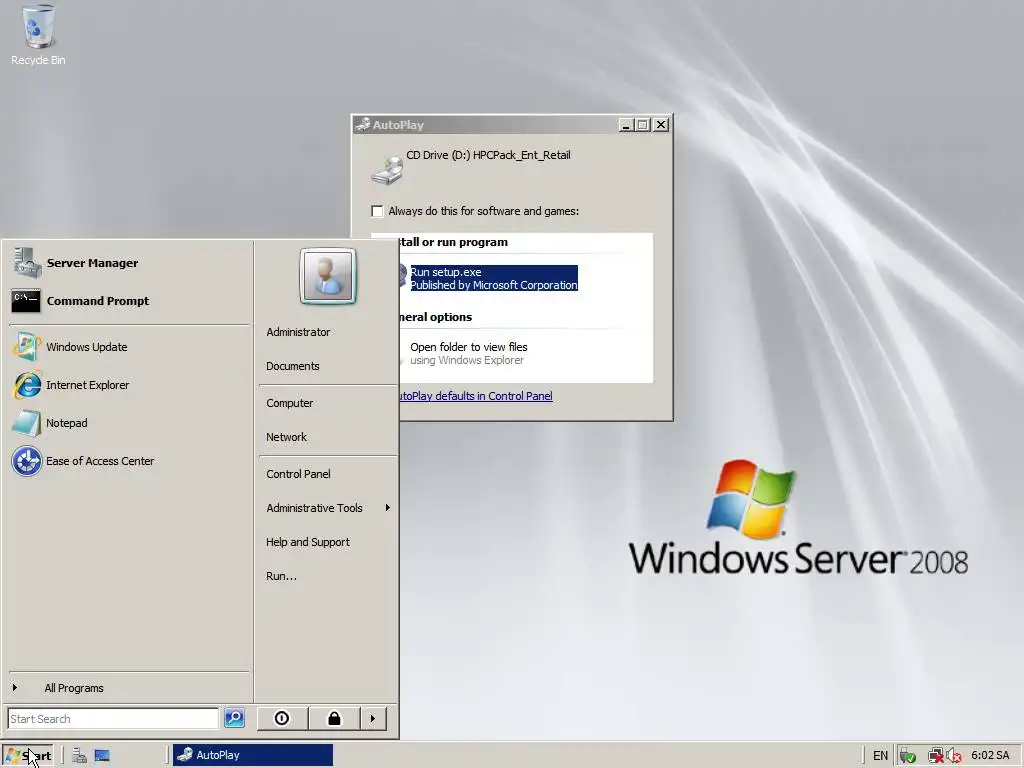Open Documents from Start menu
Image resolution: width=1024 pixels, height=768 pixels.
tap(293, 366)
